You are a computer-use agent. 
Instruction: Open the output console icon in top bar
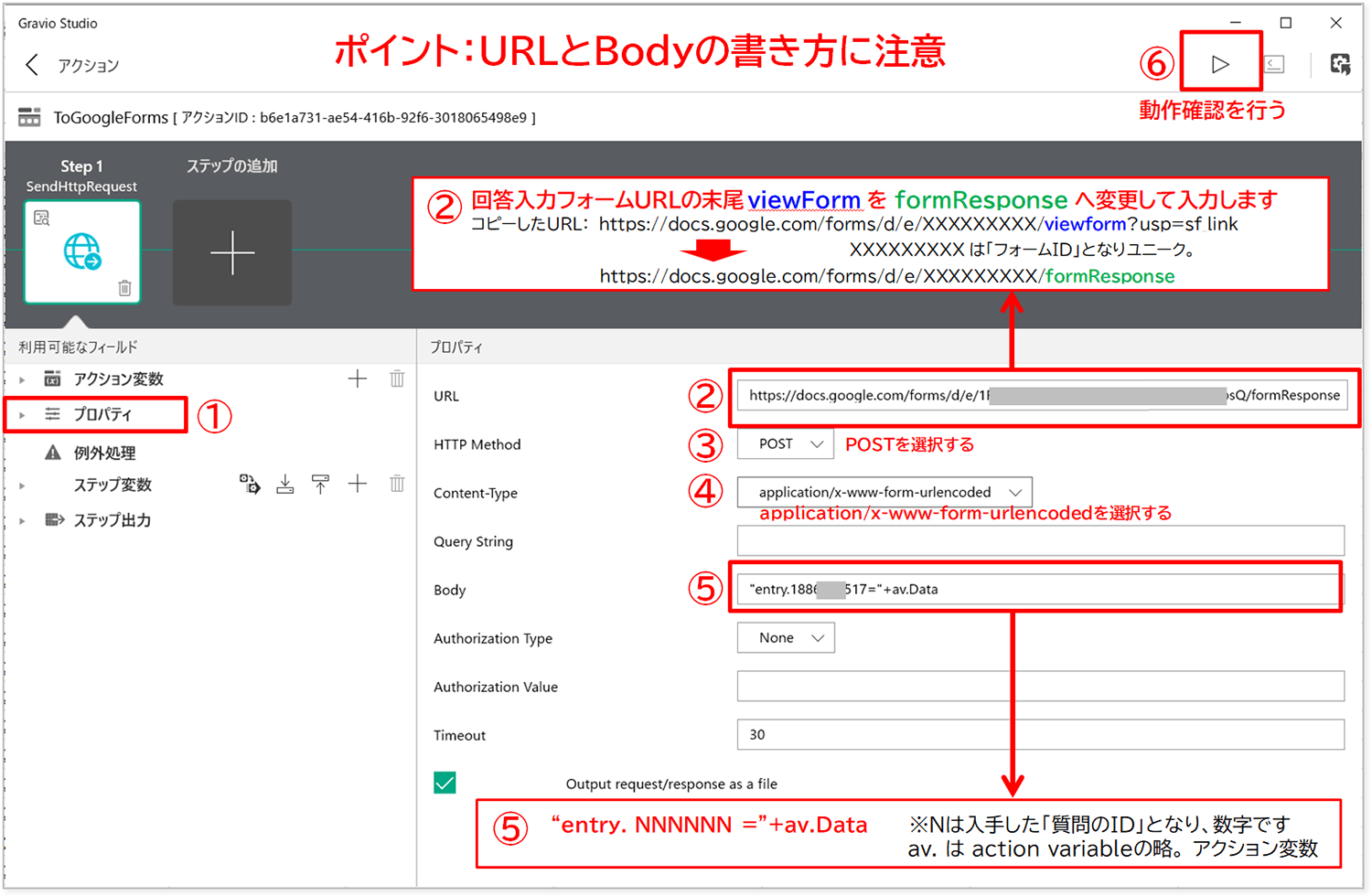pos(1273,64)
